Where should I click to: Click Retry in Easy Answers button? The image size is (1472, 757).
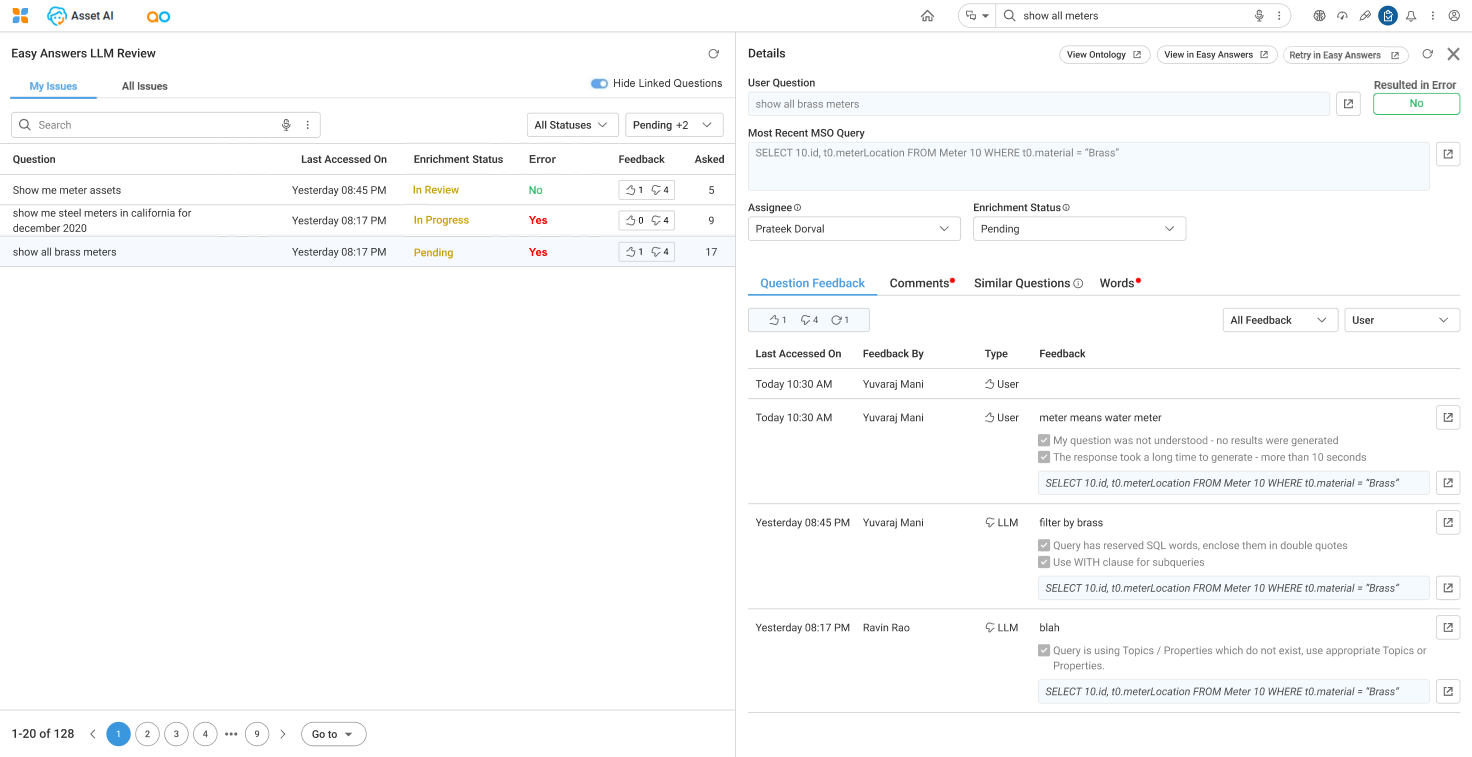coord(1345,55)
